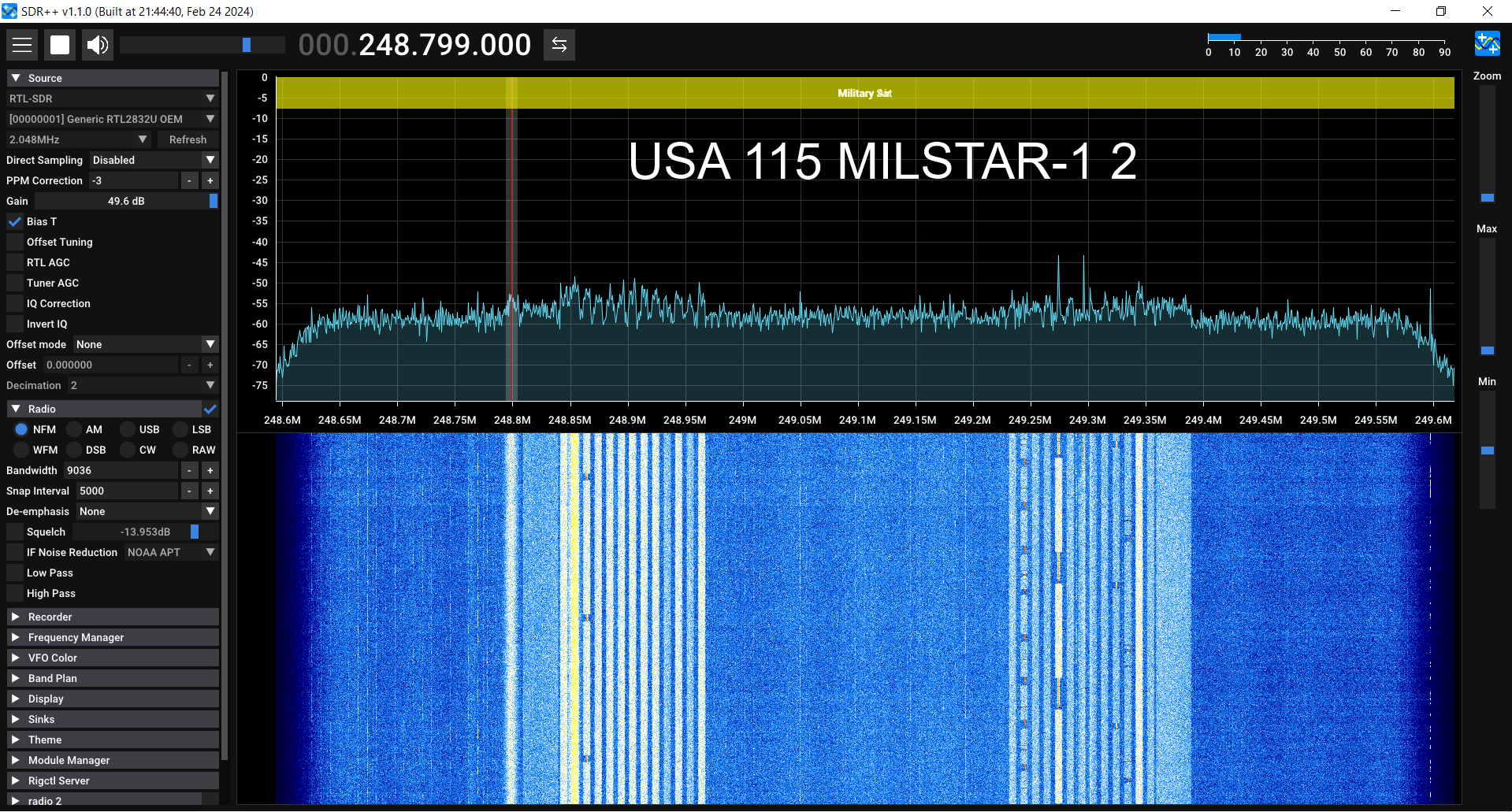Enable the High Pass checkbox
Image resolution: width=1512 pixels, height=812 pixels.
(15, 593)
